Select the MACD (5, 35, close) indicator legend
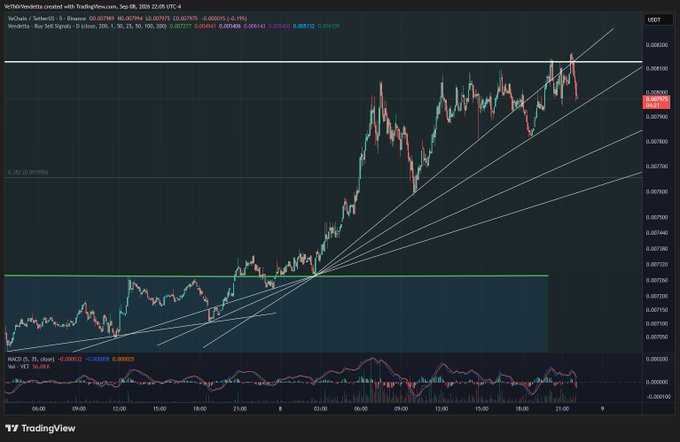This screenshot has width=680, height=442. (x=31, y=359)
